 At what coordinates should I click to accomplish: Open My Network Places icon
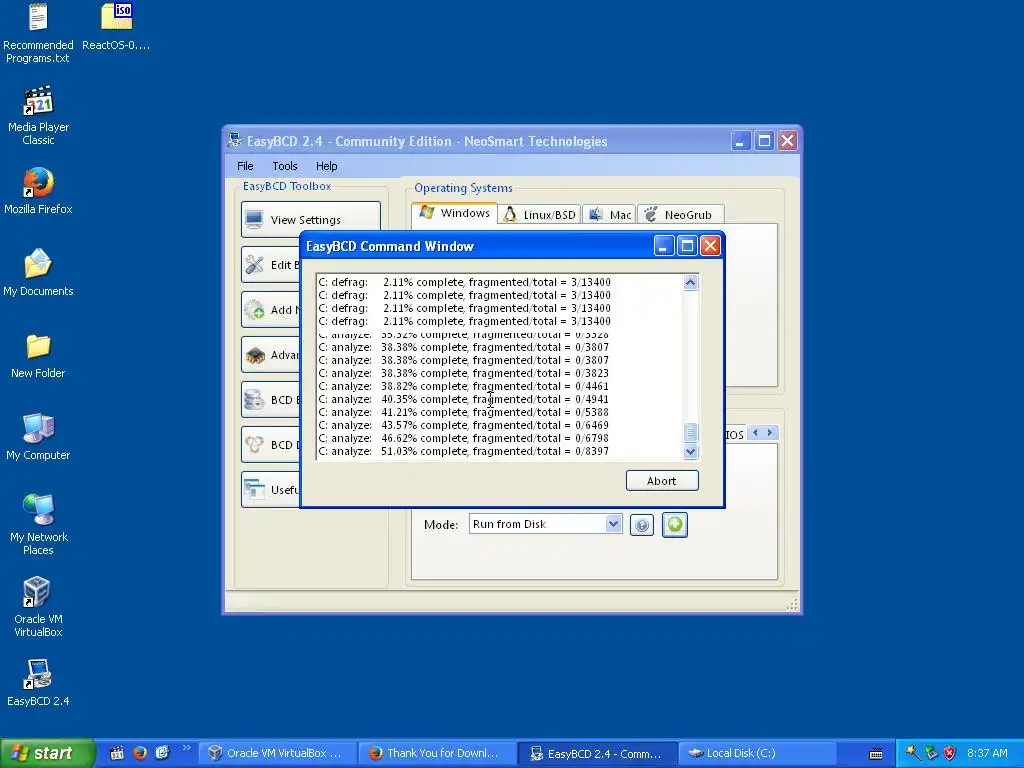click(x=38, y=524)
